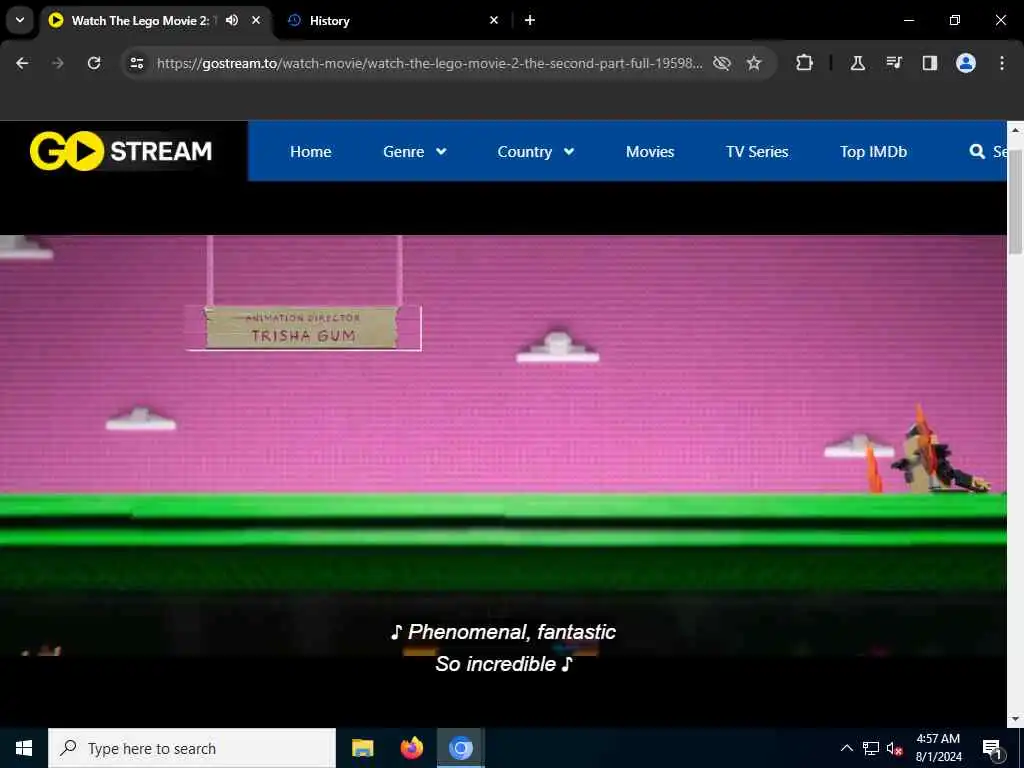Bookmark this page with the star
The height and width of the screenshot is (768, 1024).
(x=754, y=63)
